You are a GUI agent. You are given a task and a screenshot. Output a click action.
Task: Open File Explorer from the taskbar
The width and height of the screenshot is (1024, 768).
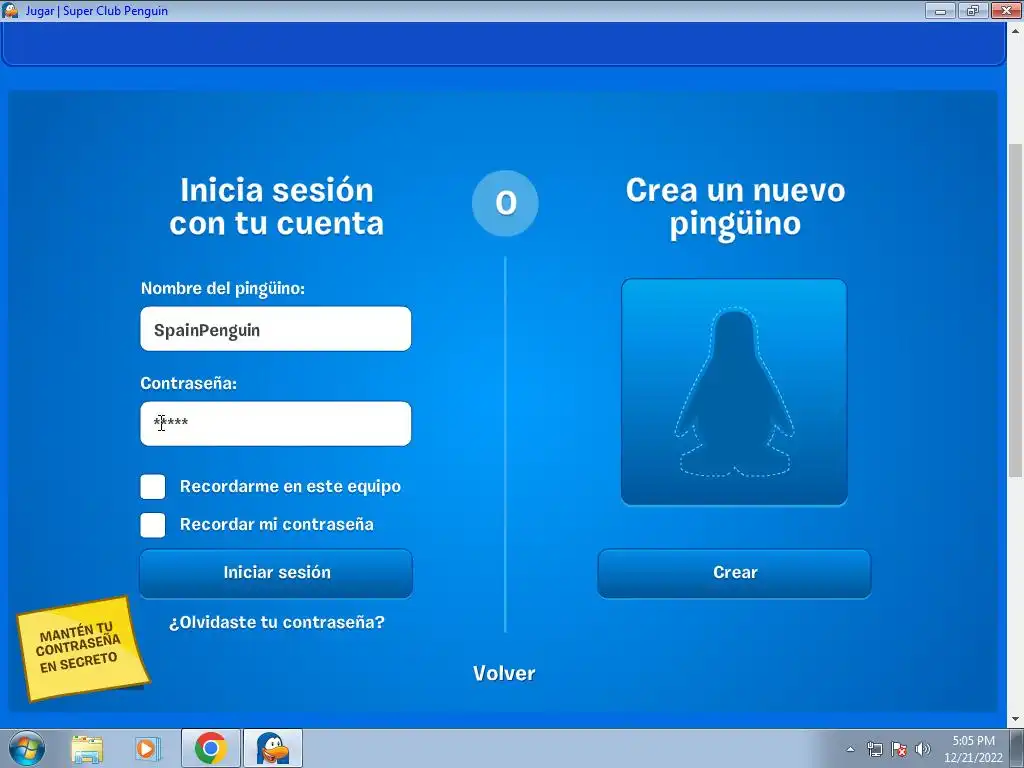[x=87, y=748]
